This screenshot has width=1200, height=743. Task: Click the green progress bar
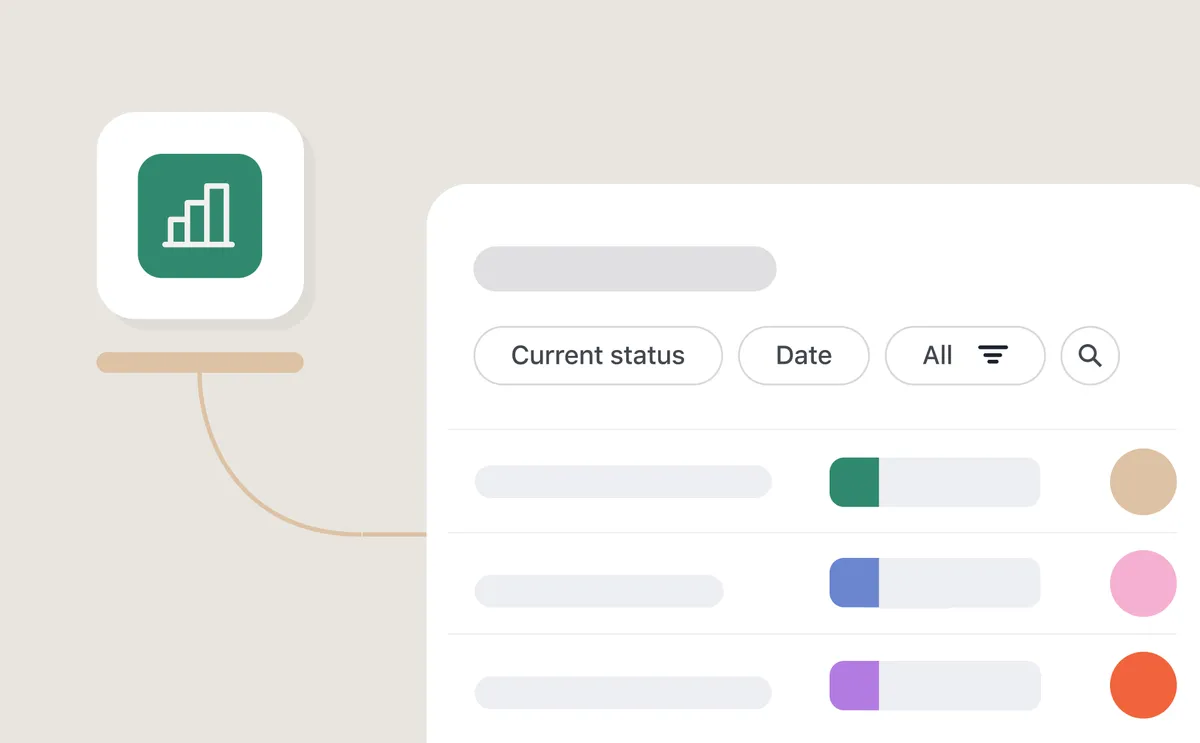pos(935,482)
